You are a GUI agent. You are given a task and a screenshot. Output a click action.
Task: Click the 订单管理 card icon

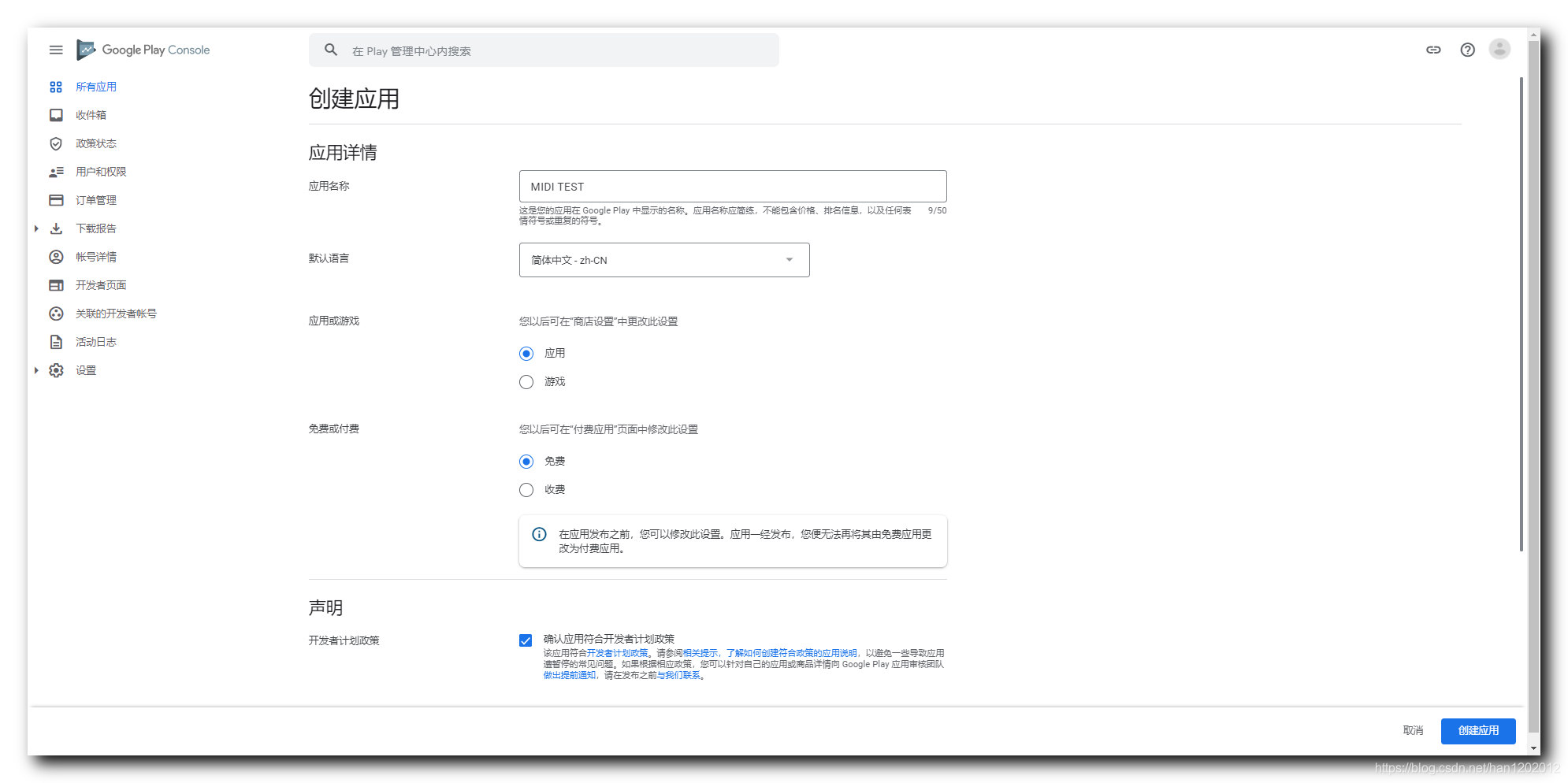click(x=56, y=200)
